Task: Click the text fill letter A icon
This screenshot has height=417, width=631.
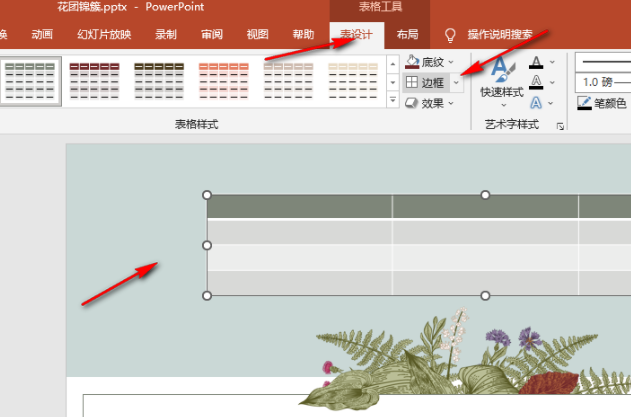Action: (x=537, y=63)
